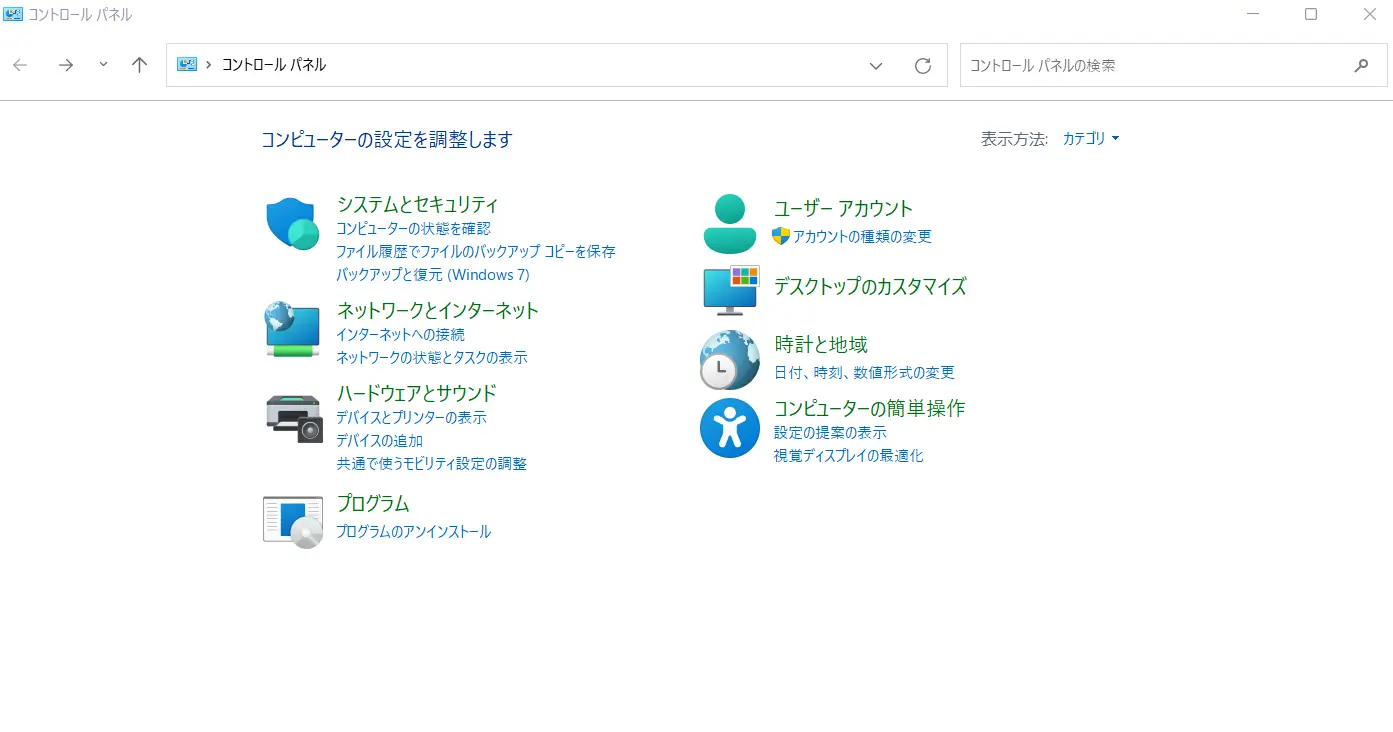Open バックアップと復元 (Windows 7)
This screenshot has width=1393, height=732.
[433, 275]
